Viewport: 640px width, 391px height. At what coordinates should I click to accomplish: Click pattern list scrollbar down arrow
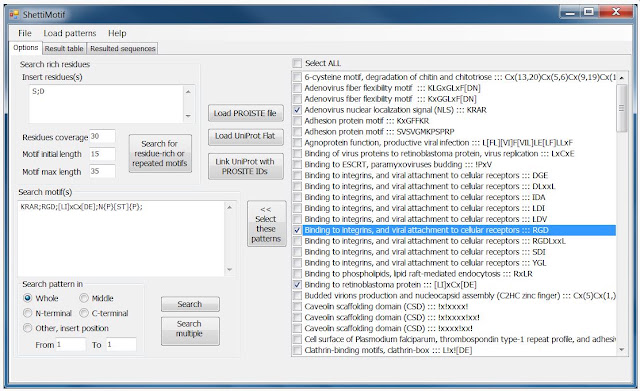coord(622,350)
